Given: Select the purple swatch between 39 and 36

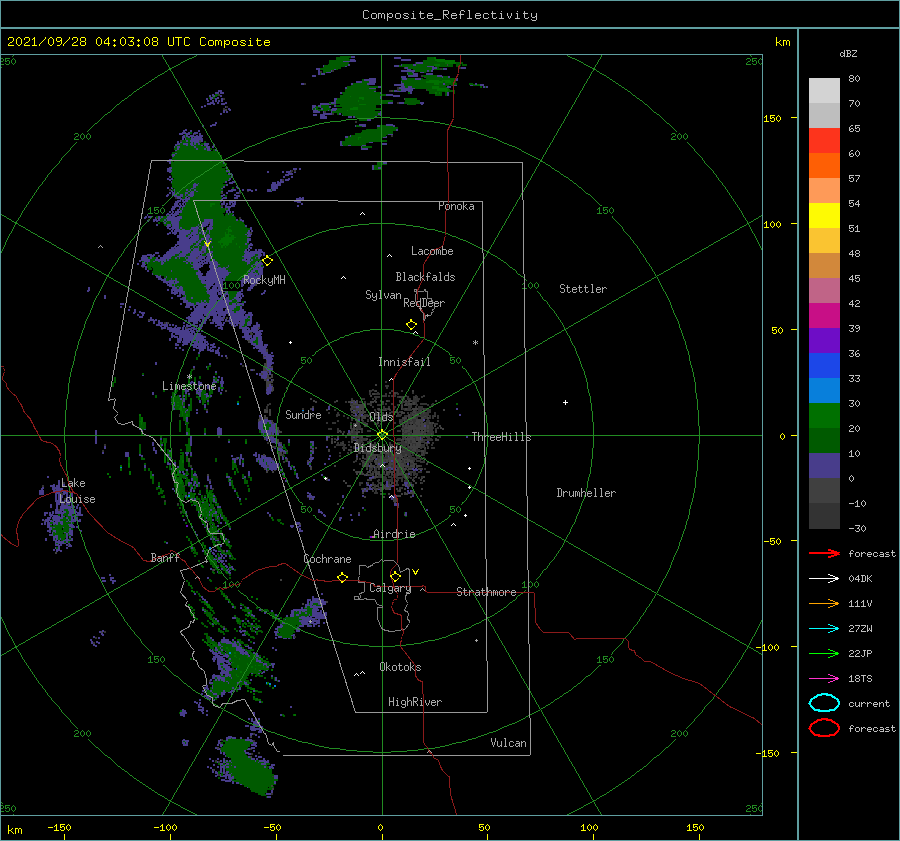Looking at the screenshot, I should click(824, 340).
